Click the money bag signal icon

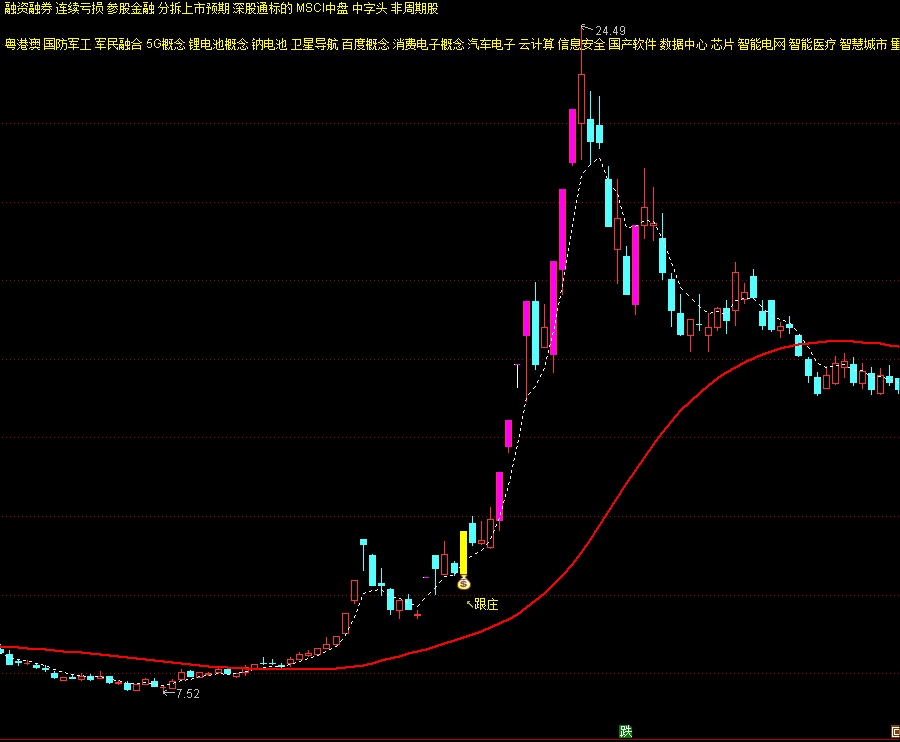tap(464, 584)
